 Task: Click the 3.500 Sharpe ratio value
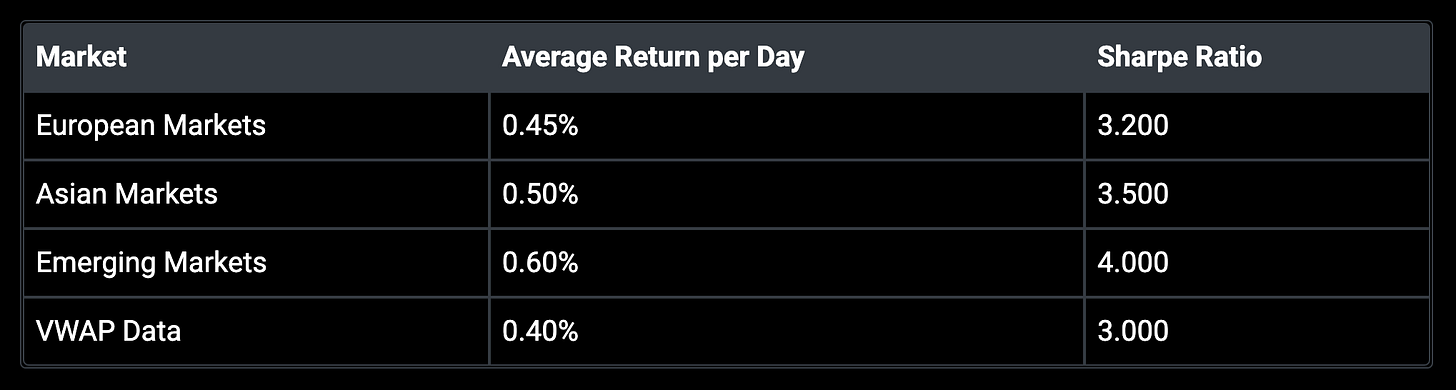point(1133,194)
